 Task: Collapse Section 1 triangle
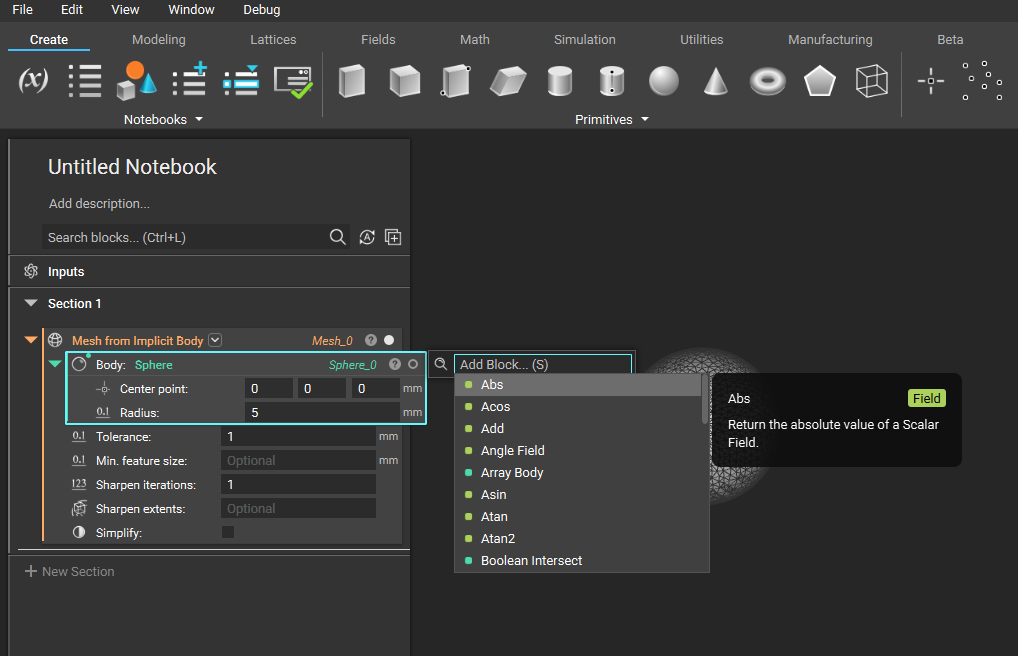31,303
